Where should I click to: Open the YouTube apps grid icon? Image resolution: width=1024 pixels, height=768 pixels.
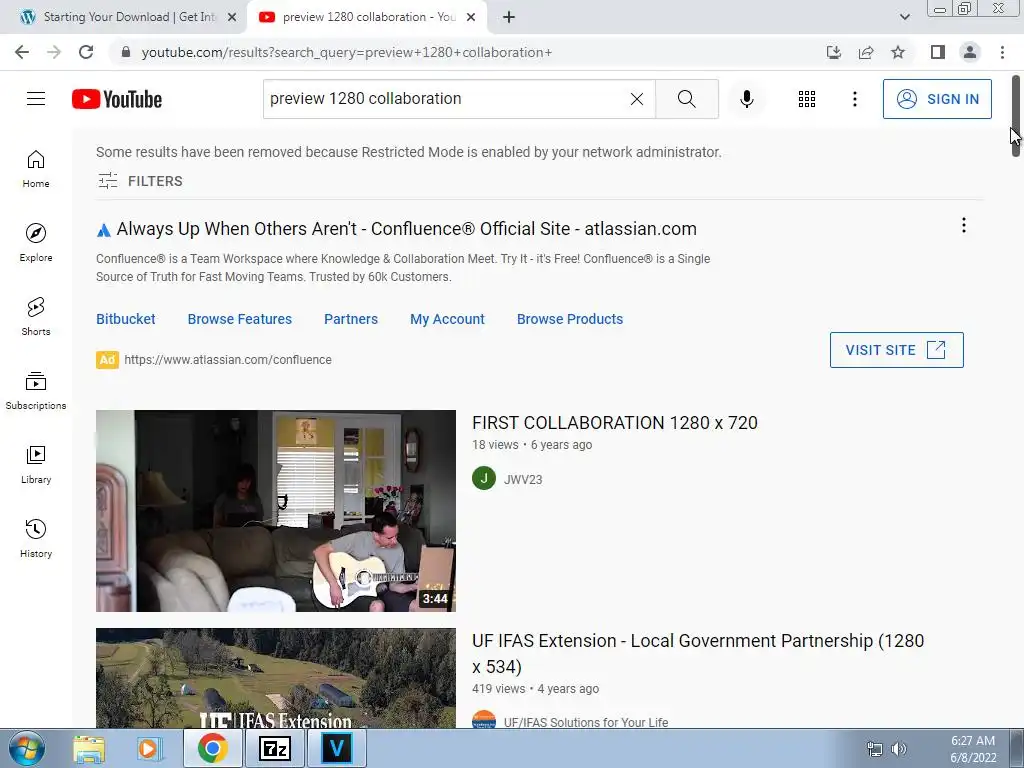tap(807, 99)
